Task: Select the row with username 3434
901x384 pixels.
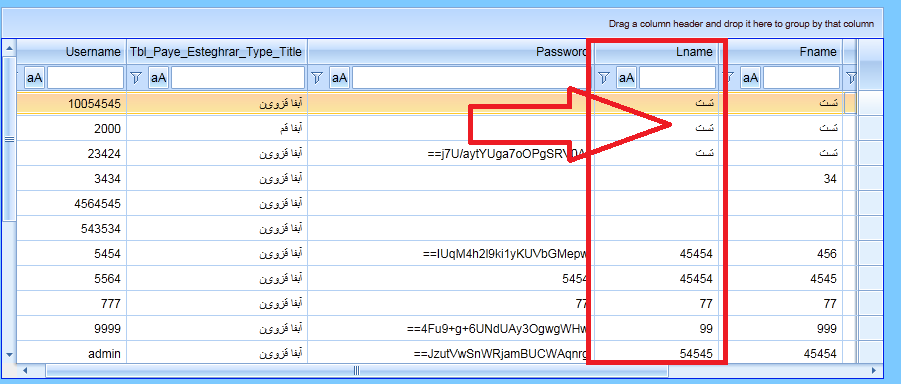Action: click(x=437, y=179)
